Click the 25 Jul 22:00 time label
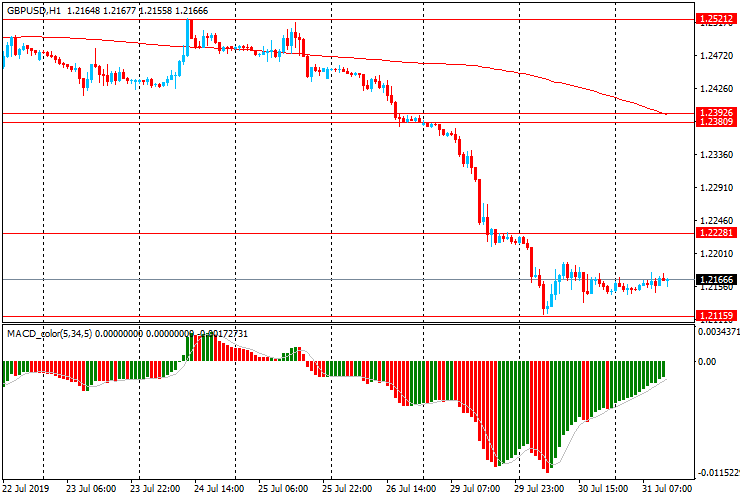This screenshot has width=740, height=500. point(347,488)
